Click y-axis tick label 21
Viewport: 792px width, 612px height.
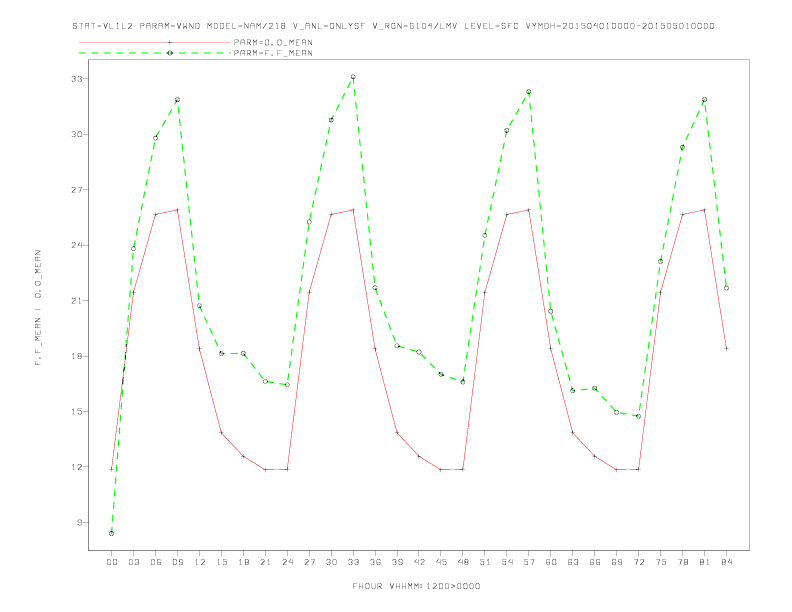(77, 301)
